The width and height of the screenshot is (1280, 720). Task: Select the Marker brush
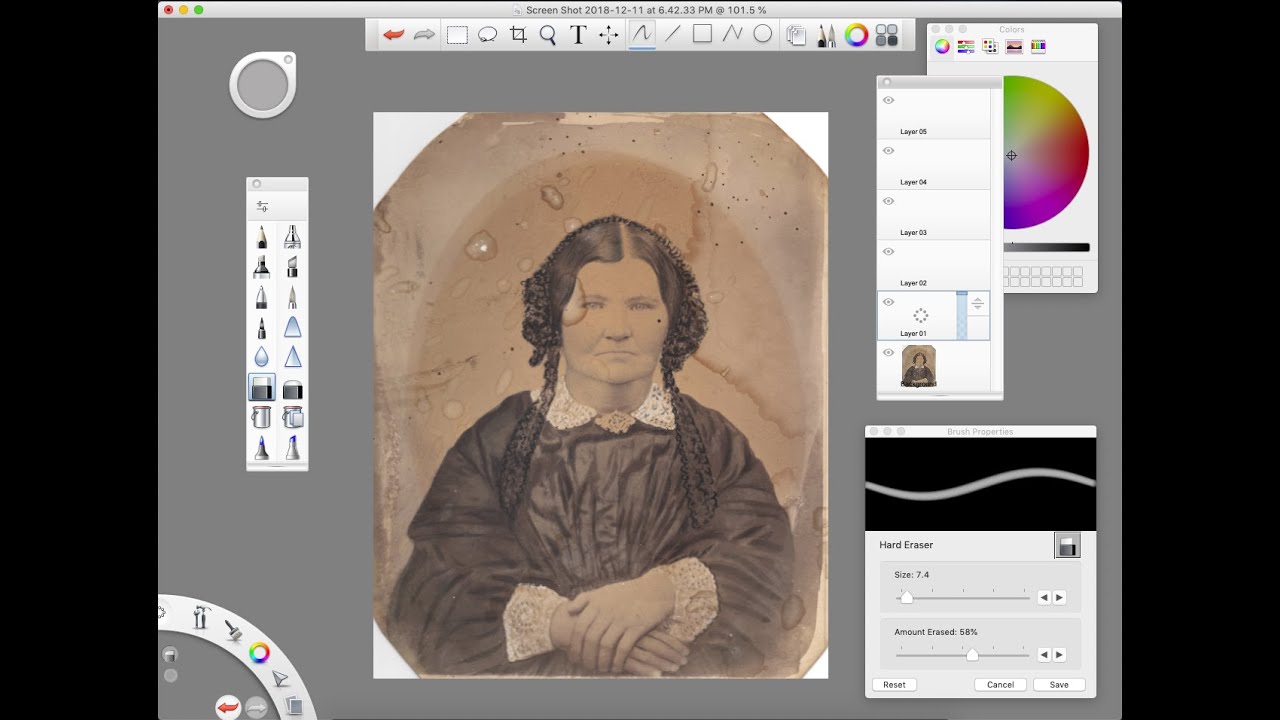pyautogui.click(x=262, y=267)
